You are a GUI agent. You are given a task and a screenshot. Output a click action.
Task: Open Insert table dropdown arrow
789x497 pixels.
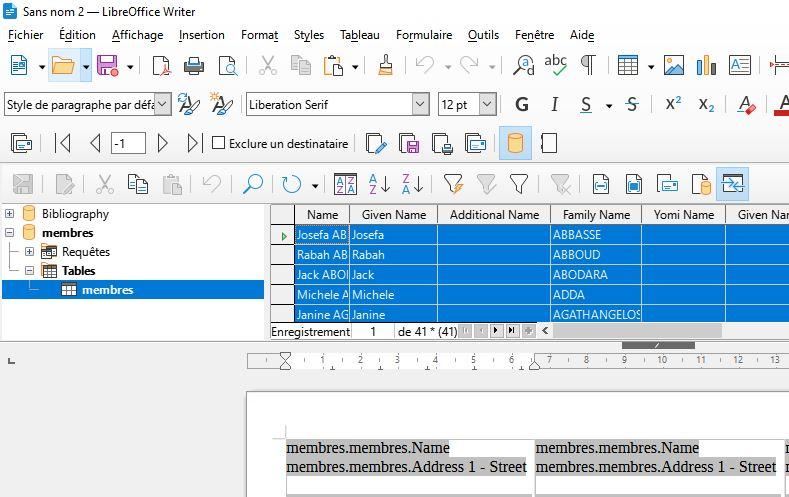[x=651, y=66]
